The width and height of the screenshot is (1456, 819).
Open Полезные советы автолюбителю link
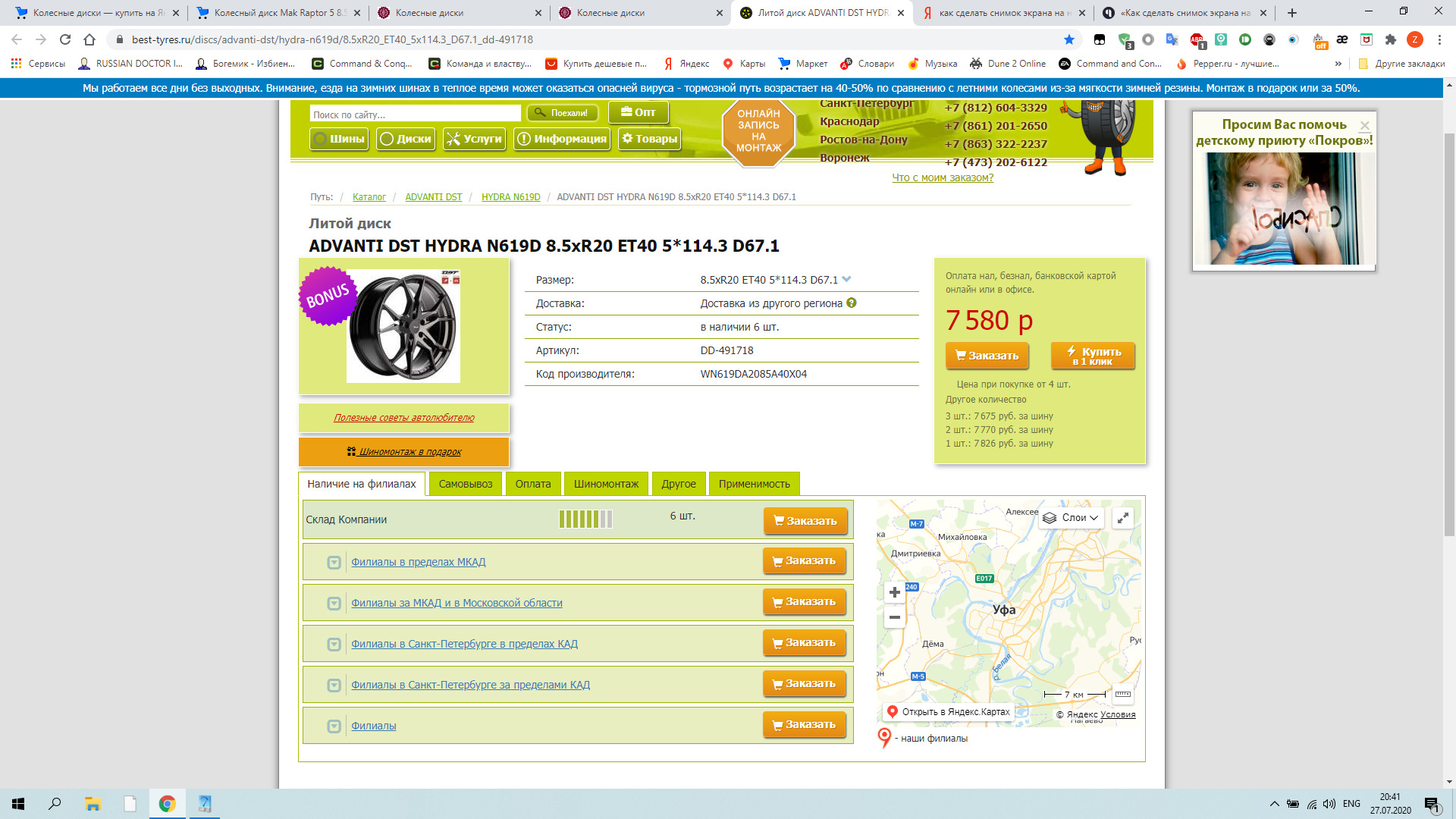(x=404, y=418)
